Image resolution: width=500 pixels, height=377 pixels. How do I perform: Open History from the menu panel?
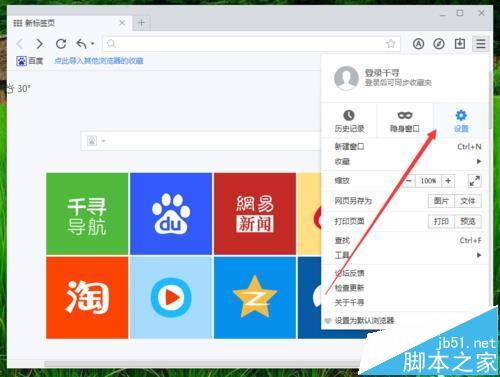349,121
